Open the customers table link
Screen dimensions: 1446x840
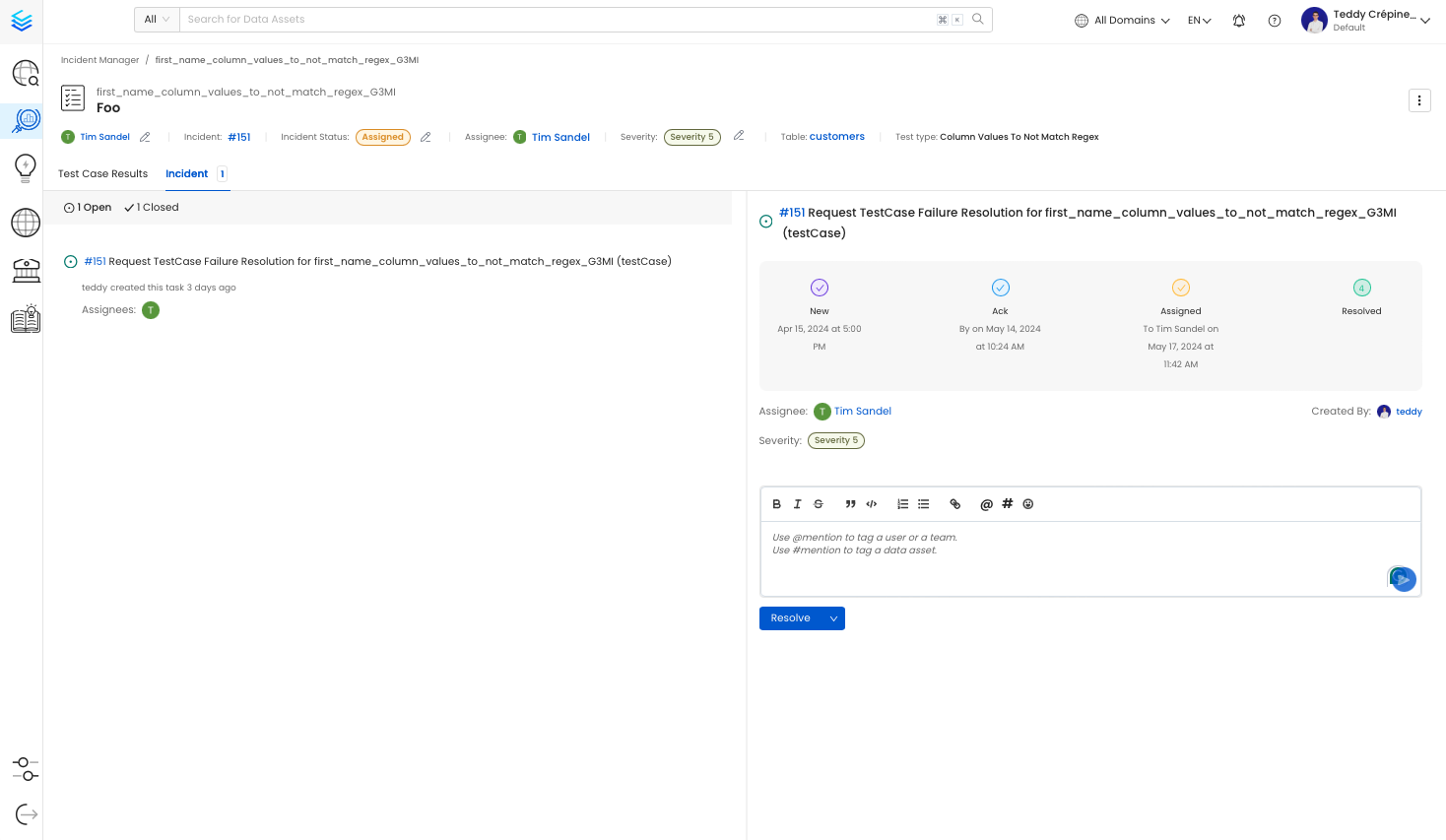836,137
